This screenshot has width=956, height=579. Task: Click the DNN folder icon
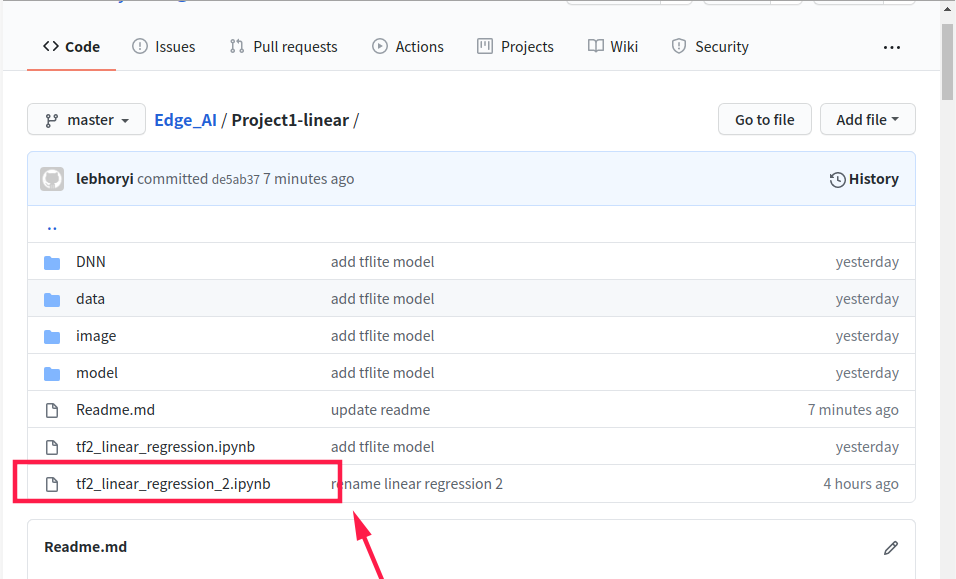click(x=52, y=262)
